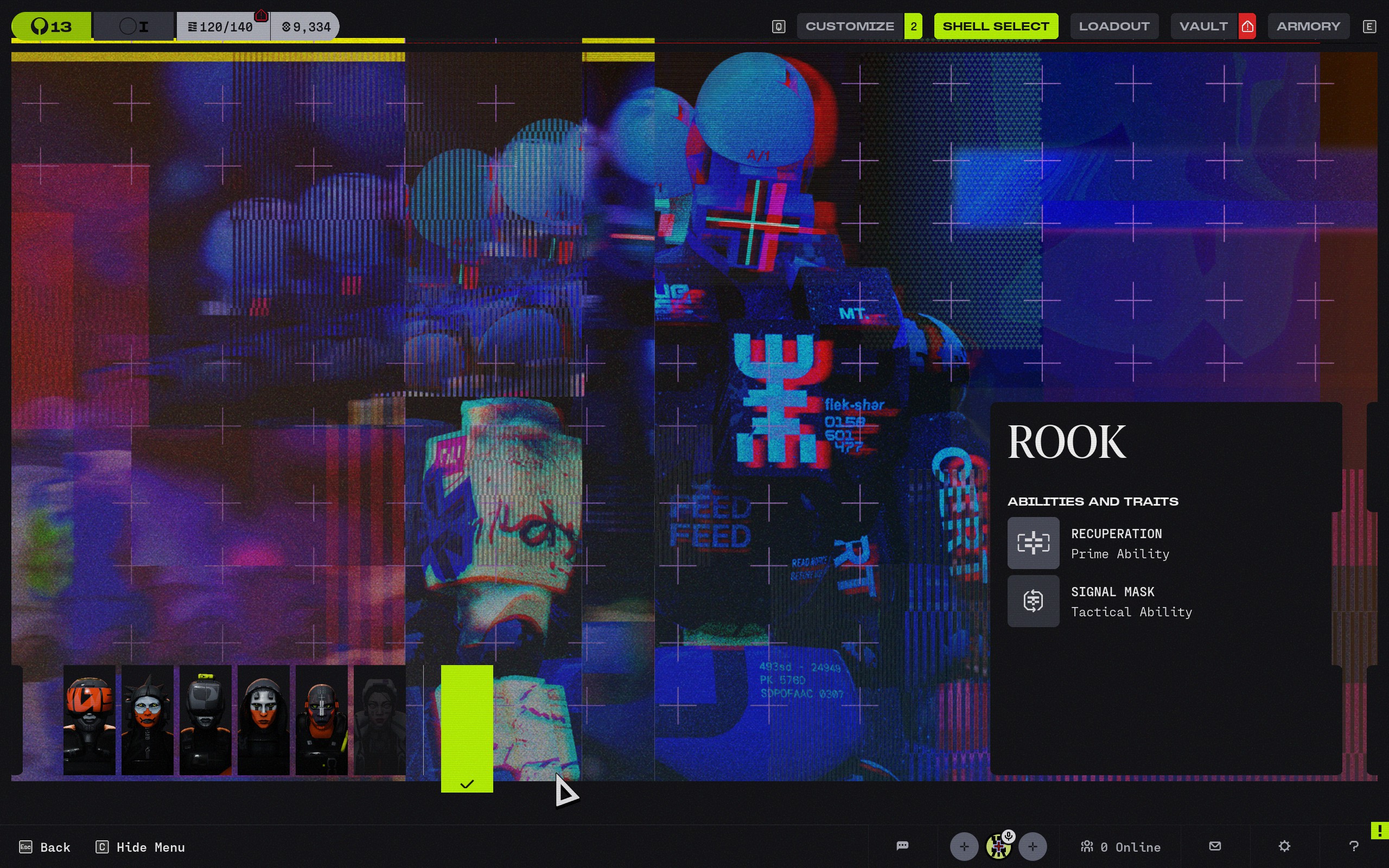The width and height of the screenshot is (1389, 868).
Task: Click the Signal Mask tactical ability icon
Action: pos(1033,601)
